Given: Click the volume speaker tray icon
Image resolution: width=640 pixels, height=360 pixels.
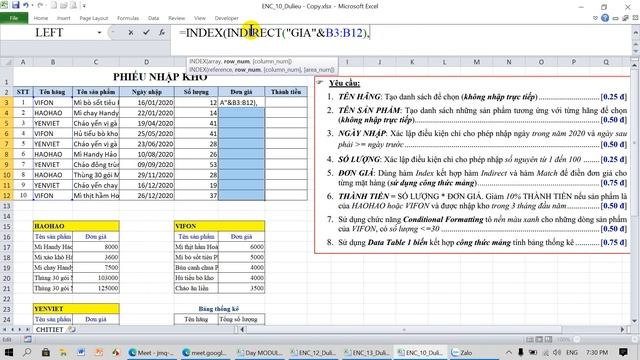Looking at the screenshot, I should pos(557,352).
